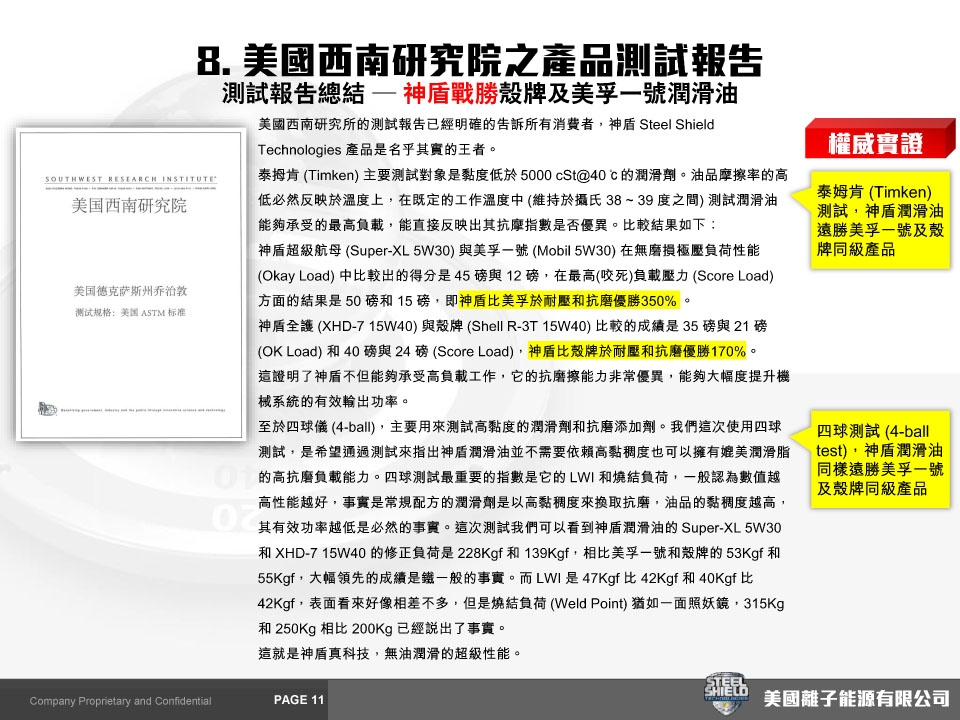Click the line starting 的高抗磨負載能力
Image resolution: width=960 pixels, height=720 pixels.
(x=519, y=477)
